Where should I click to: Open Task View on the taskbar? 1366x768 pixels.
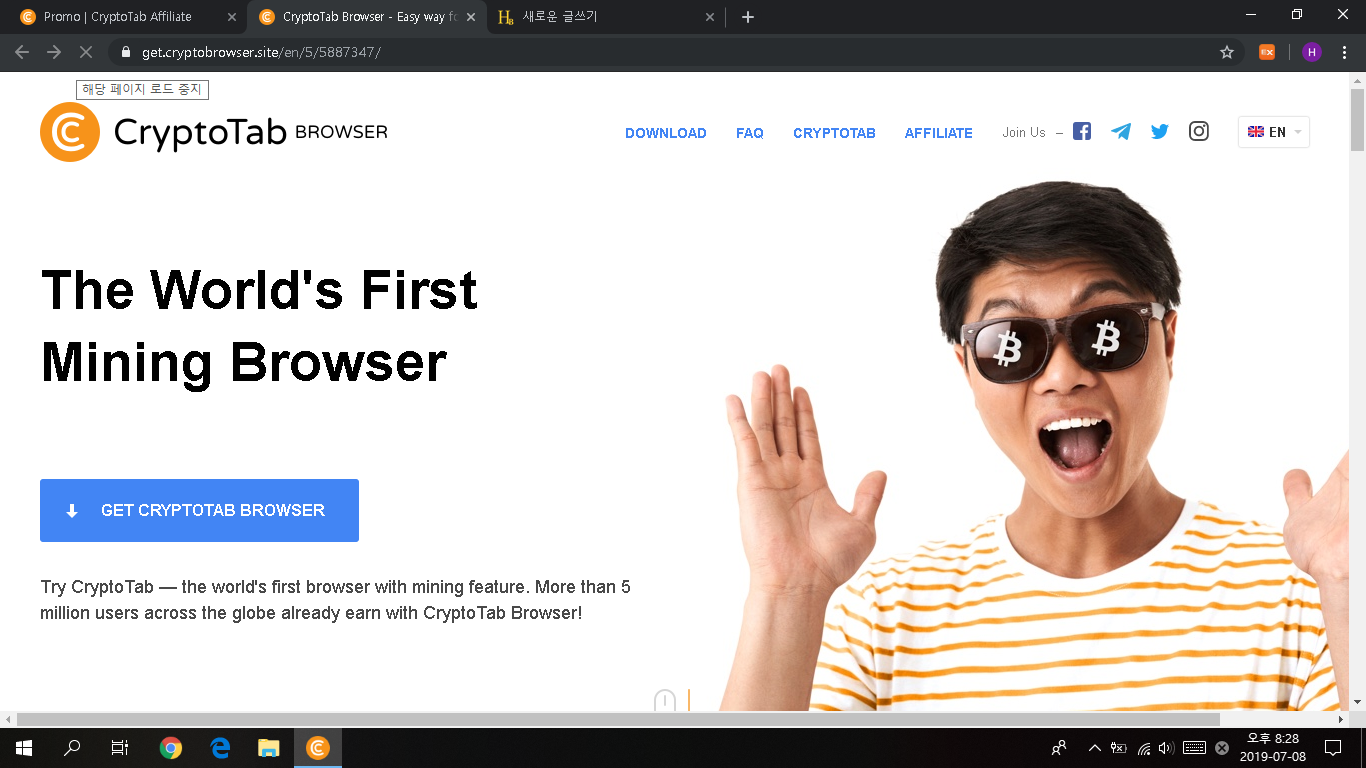120,748
